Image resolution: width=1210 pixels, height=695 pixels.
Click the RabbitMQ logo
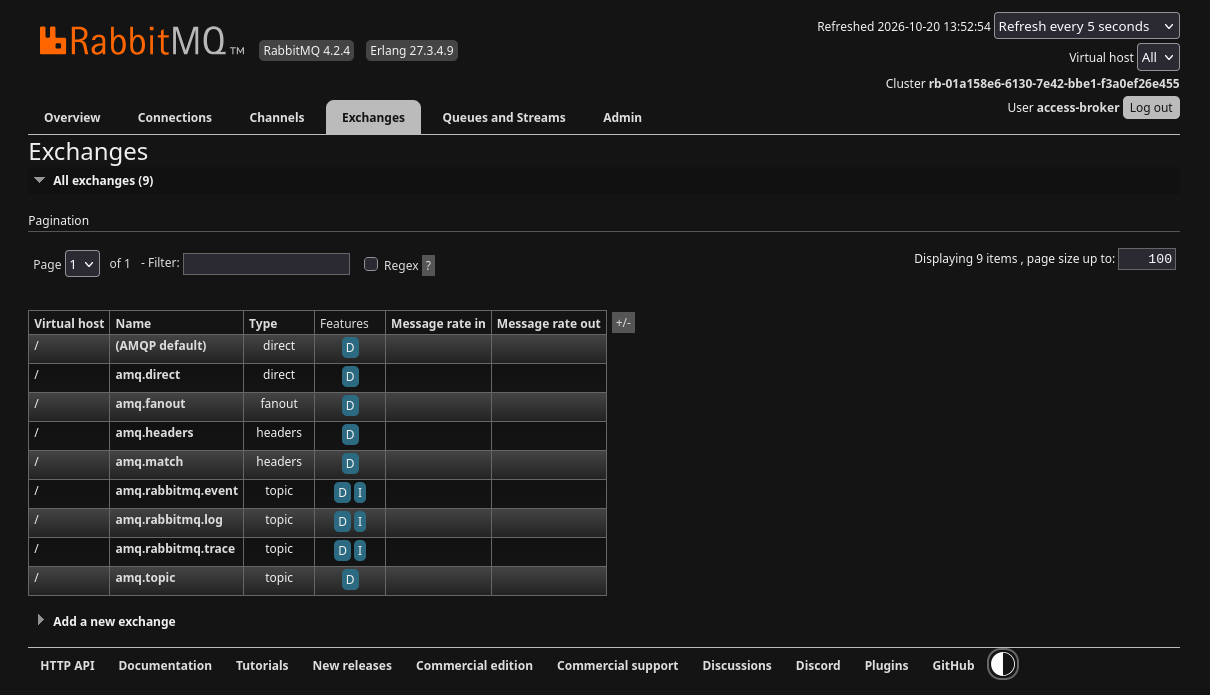tap(142, 41)
